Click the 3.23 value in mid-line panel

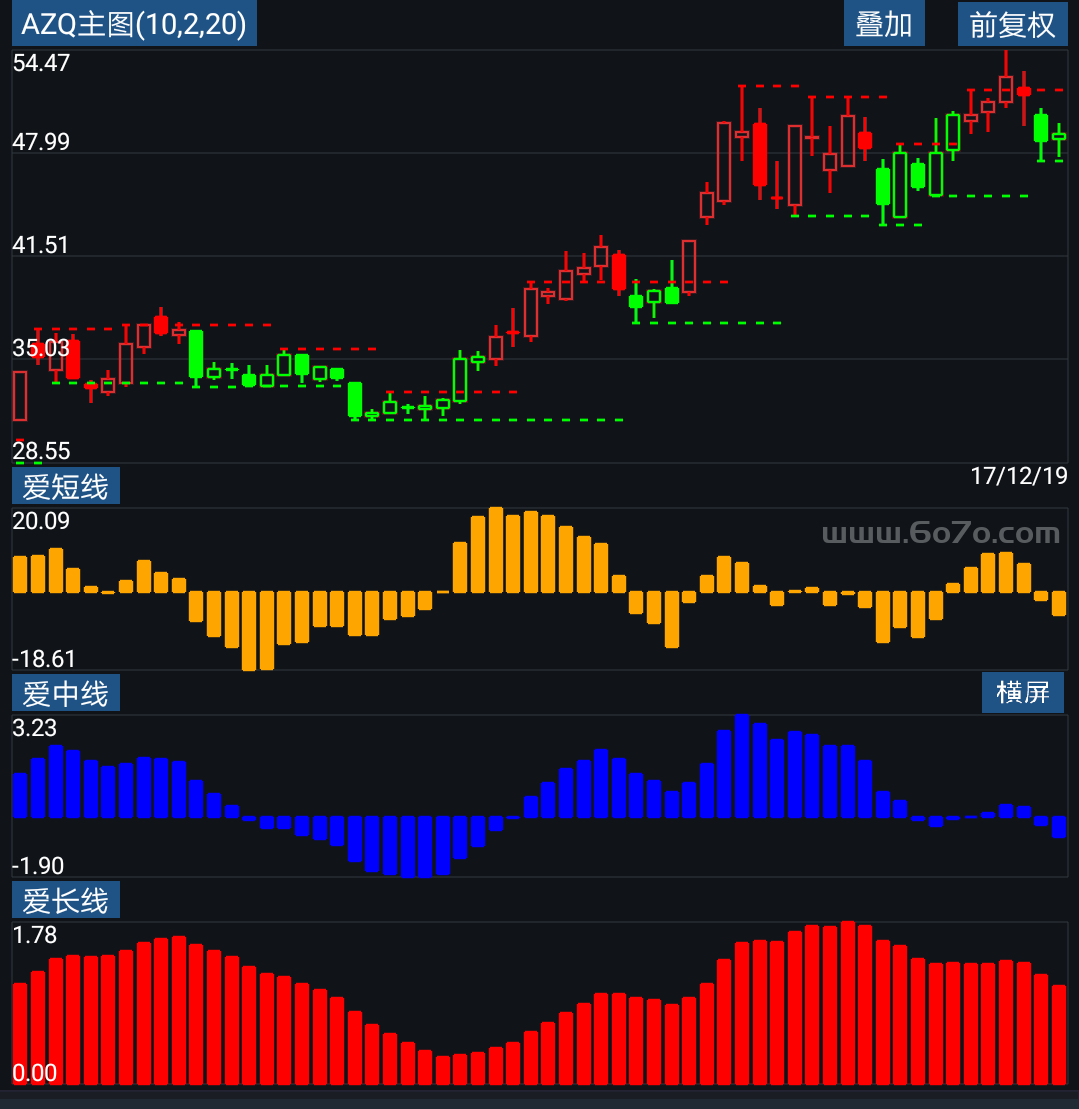click(x=35, y=727)
